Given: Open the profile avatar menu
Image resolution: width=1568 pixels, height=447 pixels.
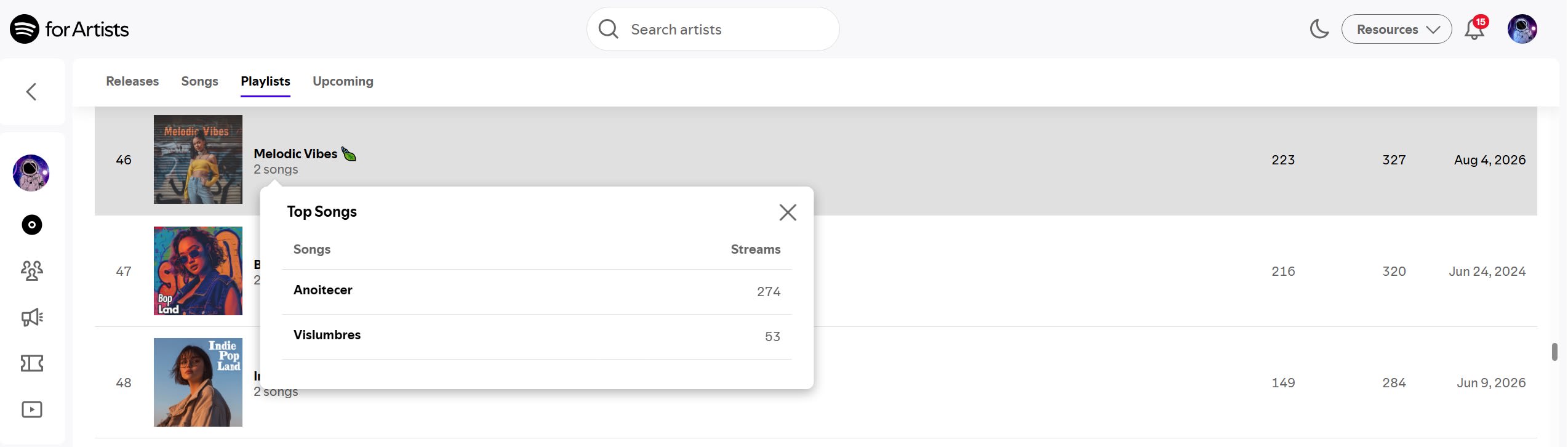Looking at the screenshot, I should click(x=1522, y=29).
